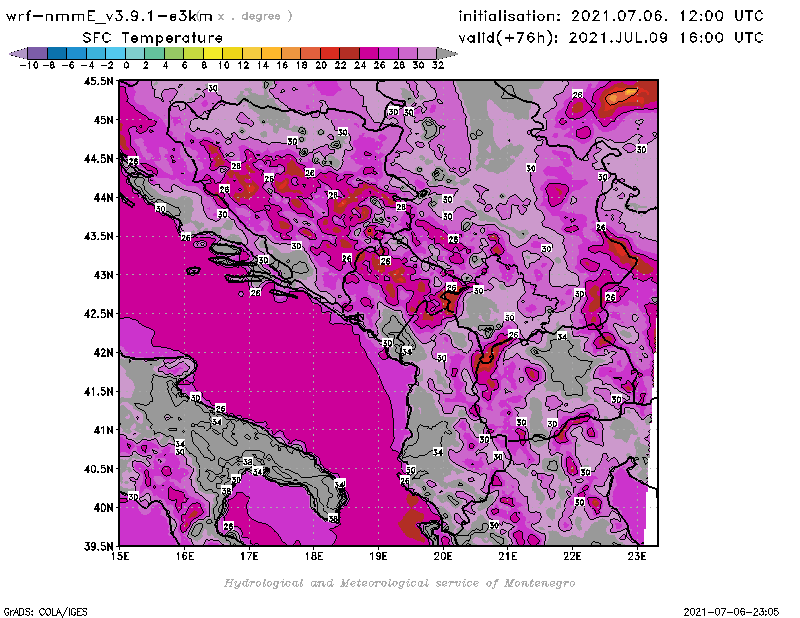Click the 22E longitude label

point(572,556)
